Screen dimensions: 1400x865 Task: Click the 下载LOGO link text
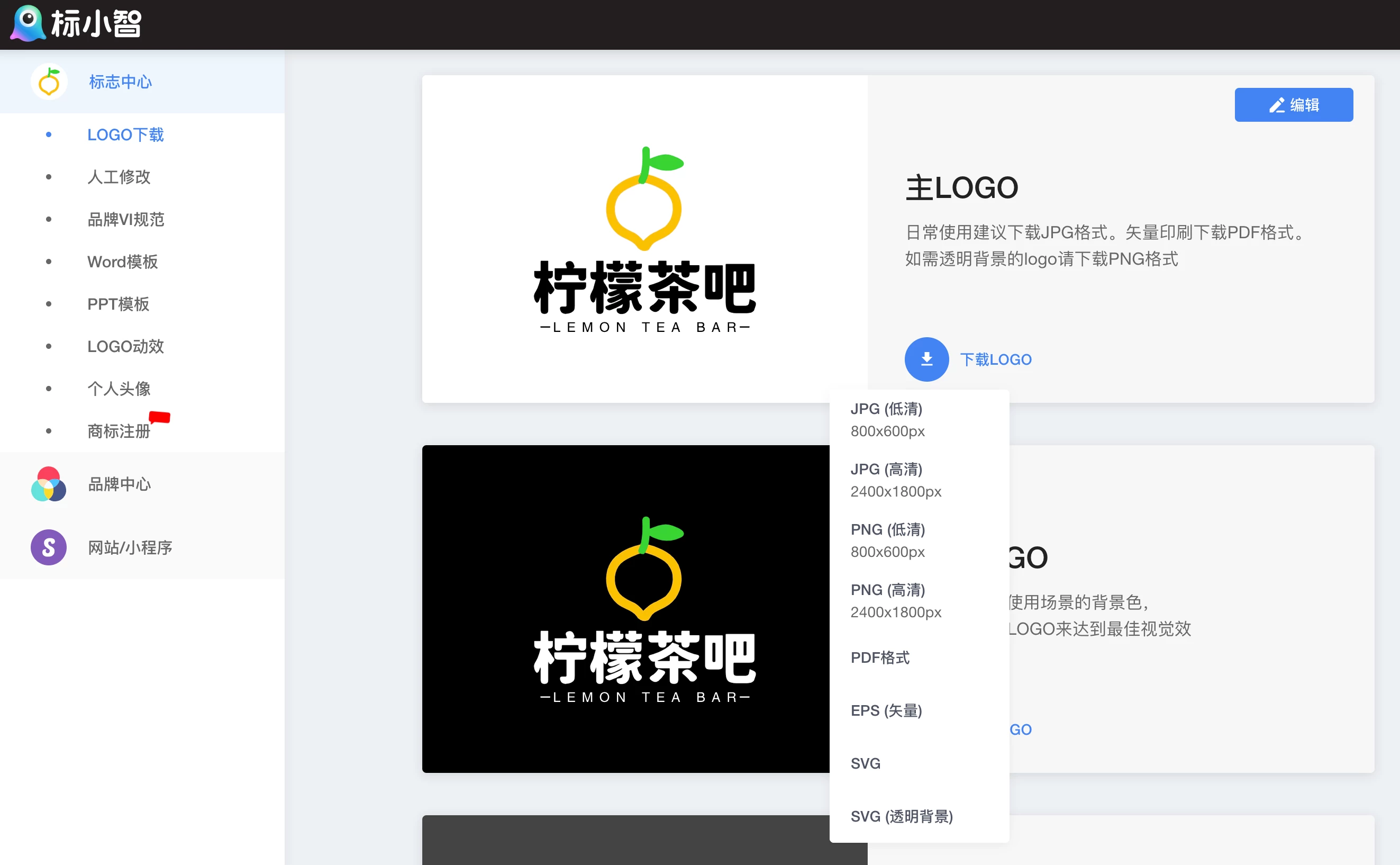click(x=995, y=359)
